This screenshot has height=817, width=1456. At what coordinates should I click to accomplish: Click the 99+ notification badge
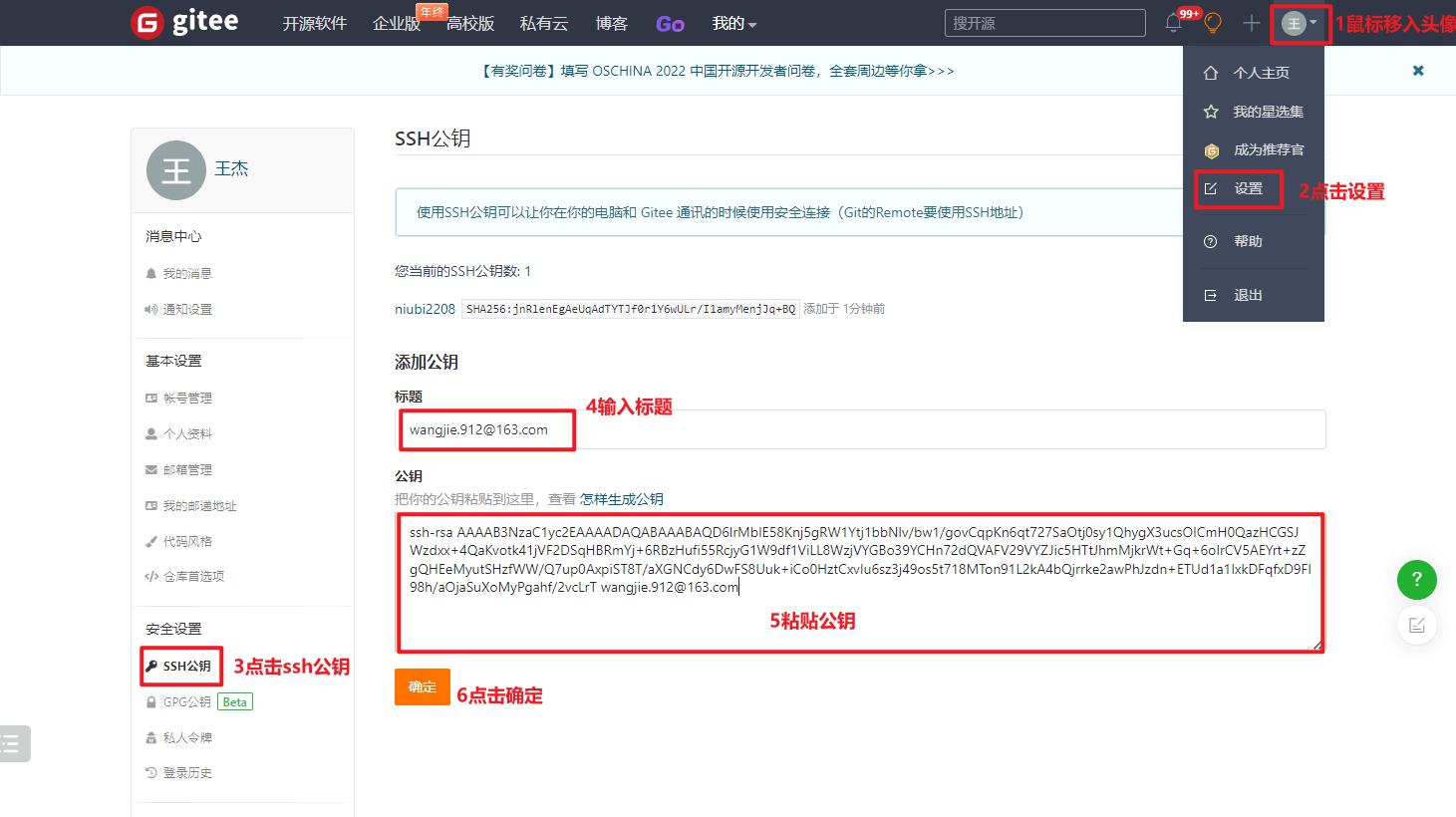tap(1189, 13)
